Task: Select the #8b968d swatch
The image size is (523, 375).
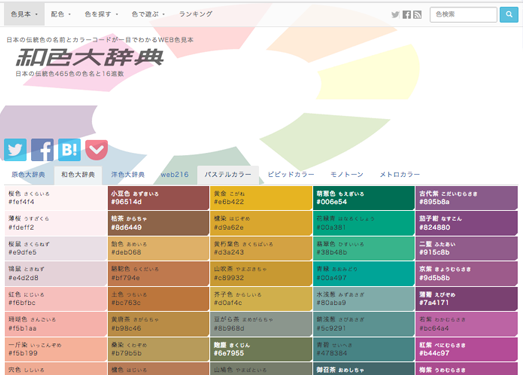Action: [261, 324]
